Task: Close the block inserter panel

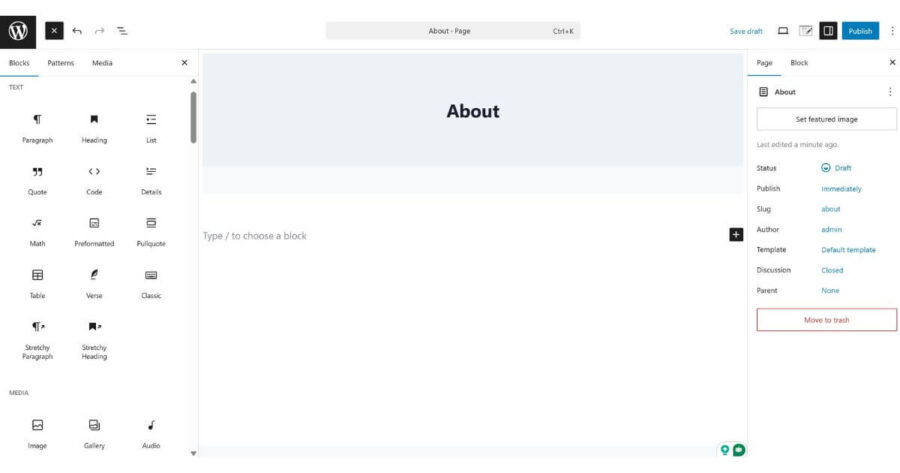Action: click(184, 63)
